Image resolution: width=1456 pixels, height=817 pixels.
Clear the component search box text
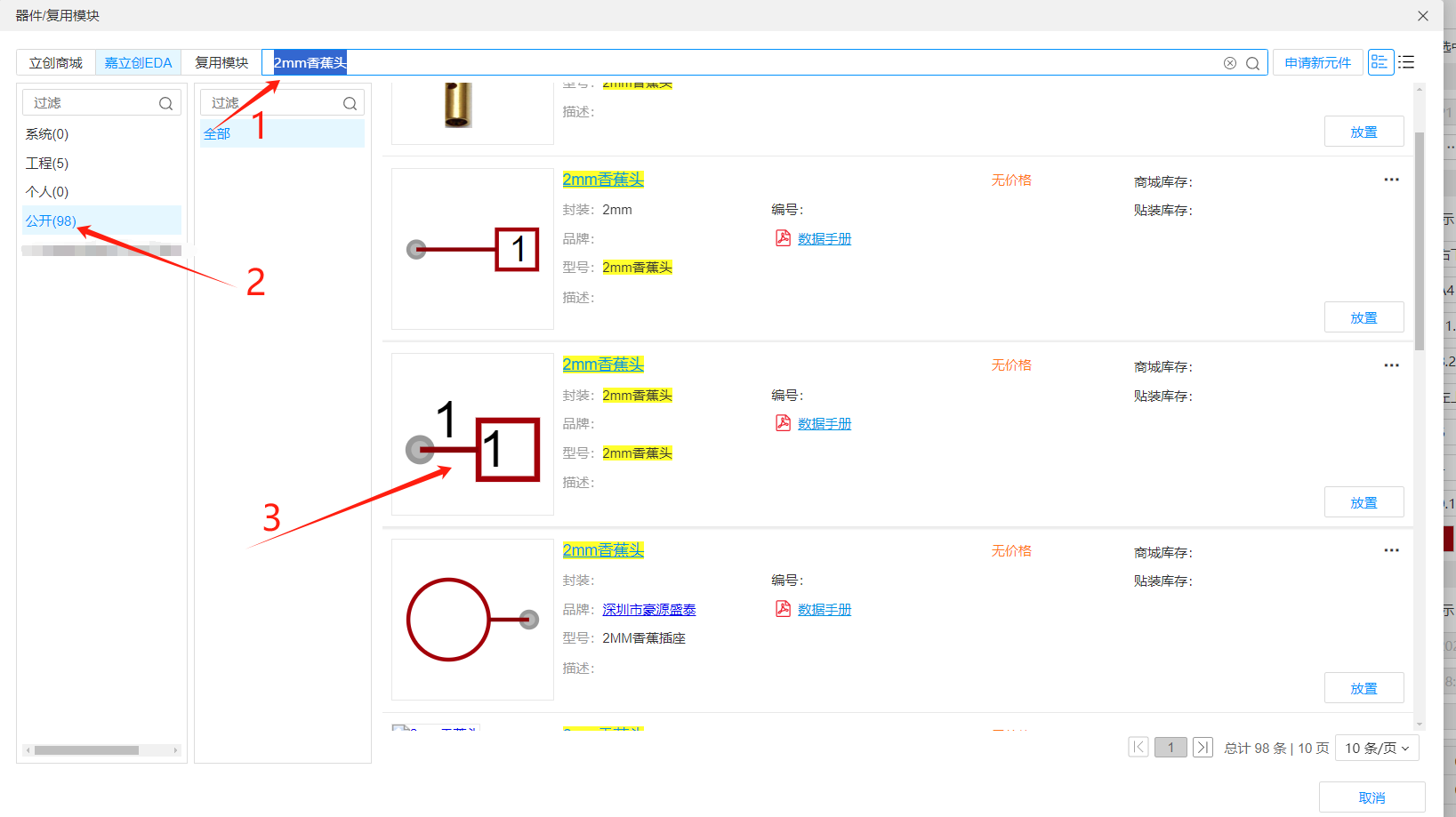[1230, 63]
